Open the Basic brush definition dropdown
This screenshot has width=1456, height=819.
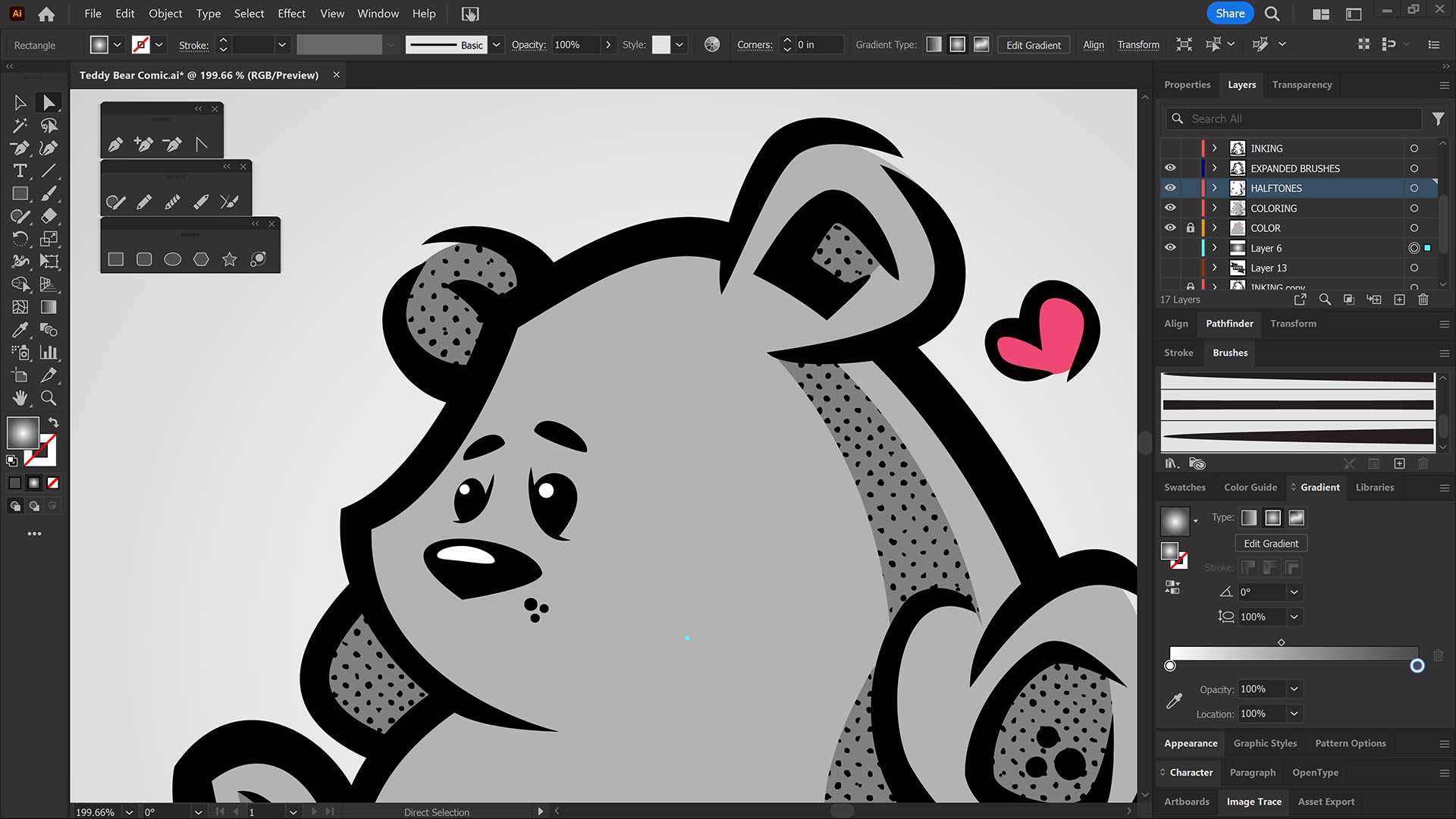[496, 45]
